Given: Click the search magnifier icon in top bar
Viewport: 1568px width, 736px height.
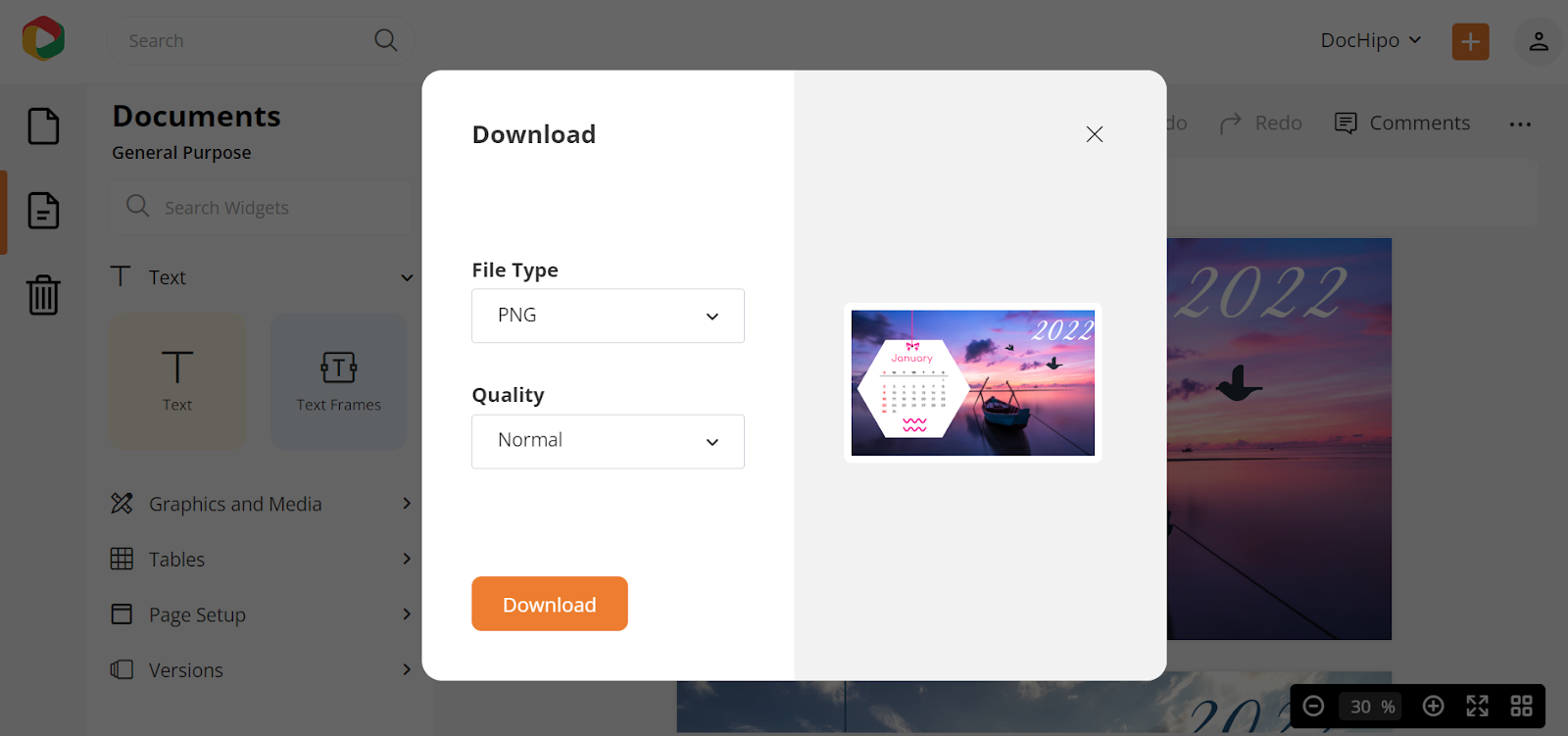Looking at the screenshot, I should 386,40.
